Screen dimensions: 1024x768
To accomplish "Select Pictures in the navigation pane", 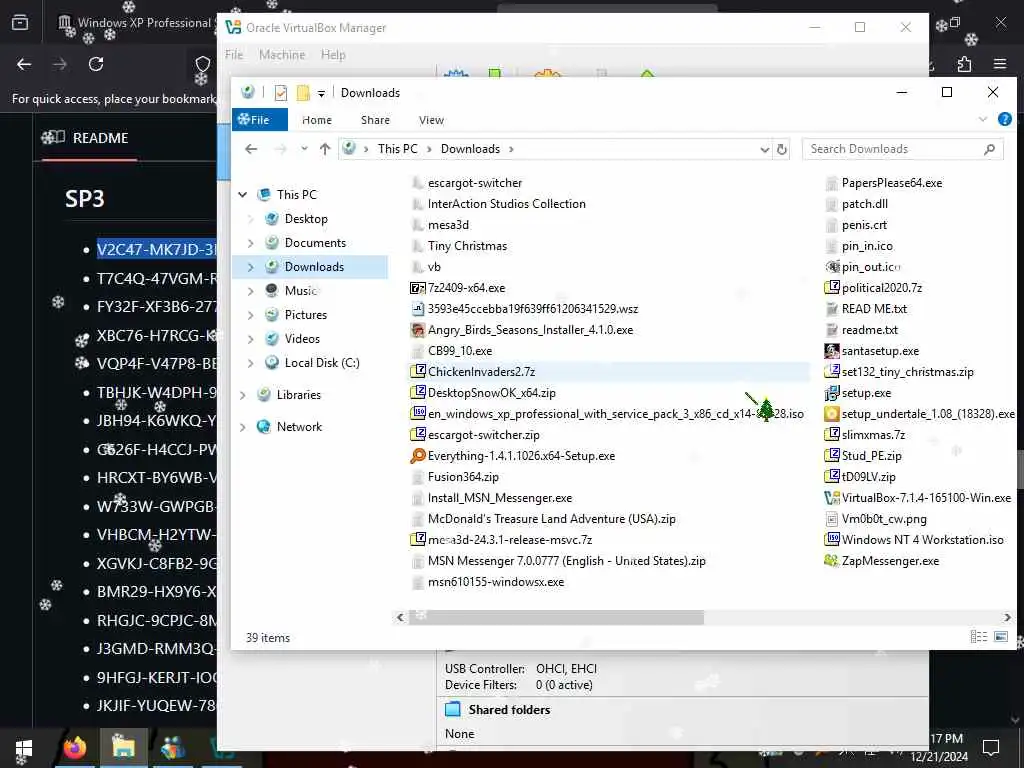I will pos(306,315).
